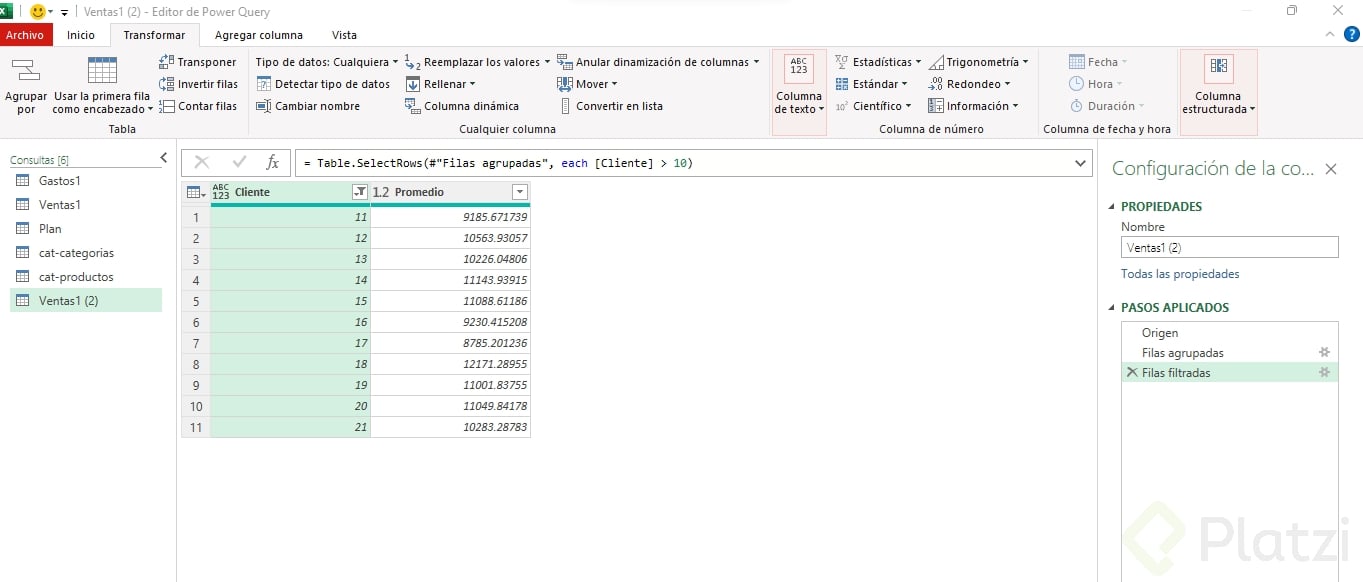Click Invertir filas
1363x582 pixels.
tap(198, 84)
